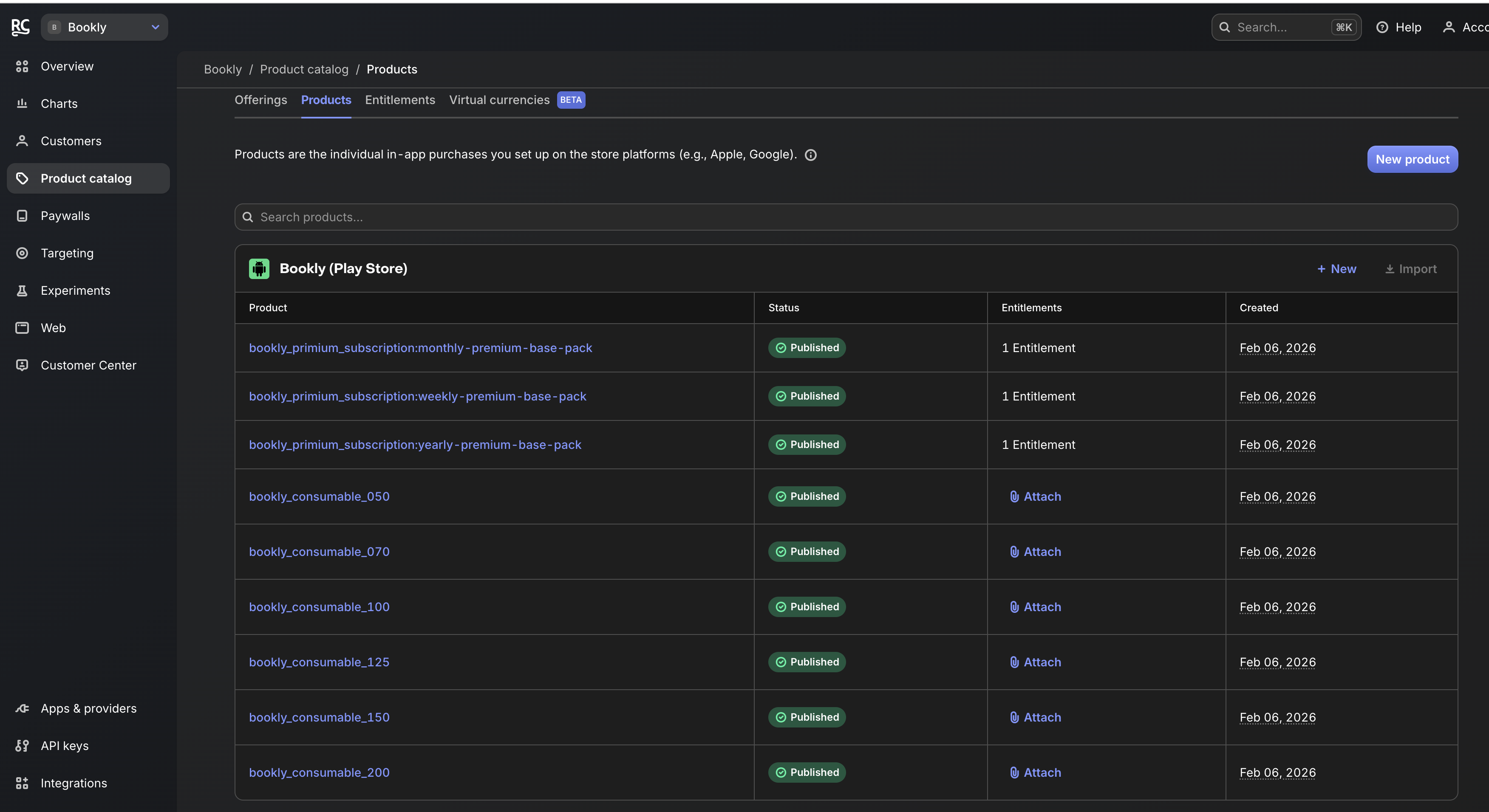Screen dimensions: 1489x812
Task: Open the bookly_consumable_150 product
Action: [319, 717]
